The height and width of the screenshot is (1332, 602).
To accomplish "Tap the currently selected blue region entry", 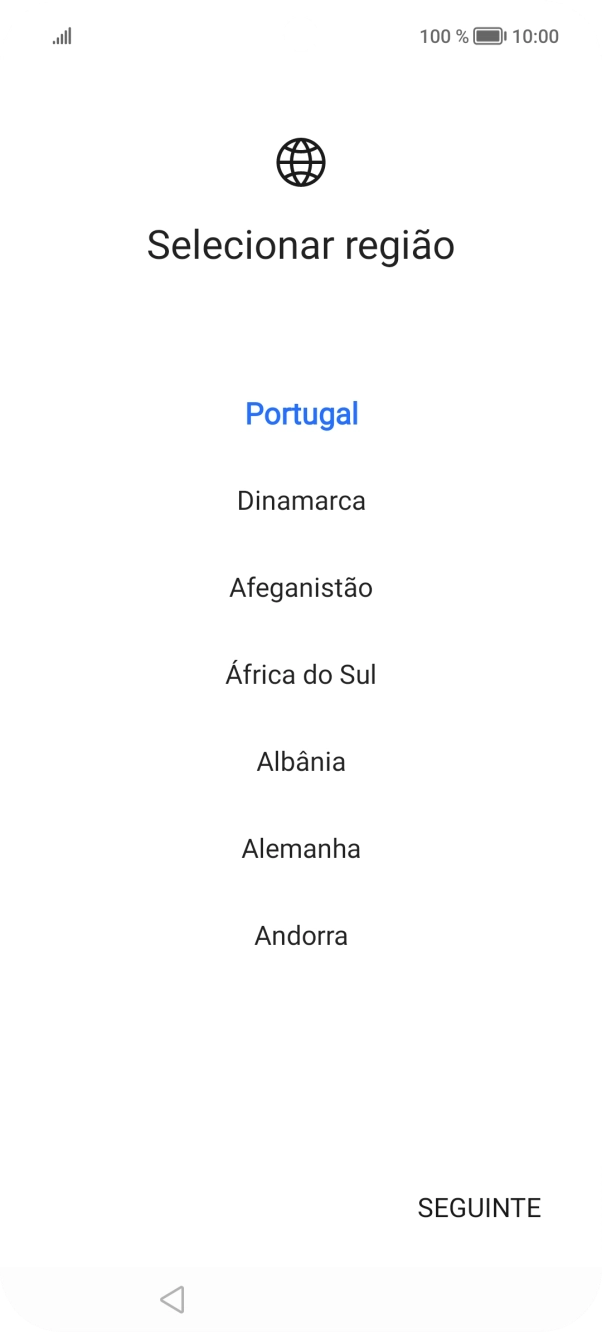I will point(301,413).
